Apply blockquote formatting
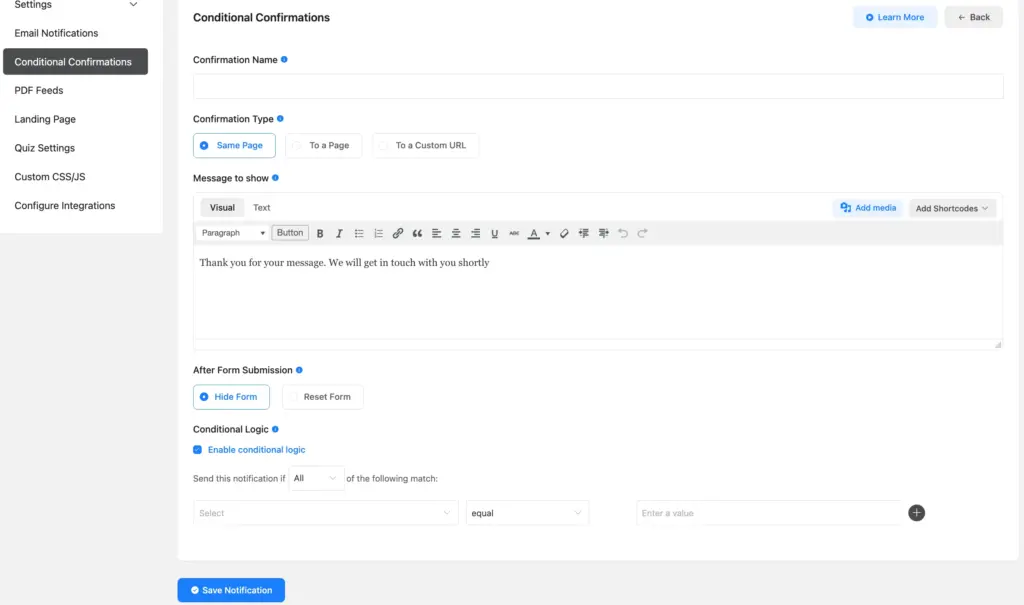 pos(417,233)
